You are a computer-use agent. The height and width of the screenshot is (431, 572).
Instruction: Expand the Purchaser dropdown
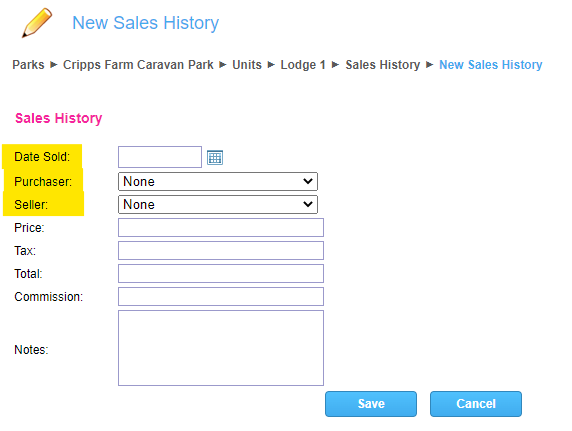point(218,181)
